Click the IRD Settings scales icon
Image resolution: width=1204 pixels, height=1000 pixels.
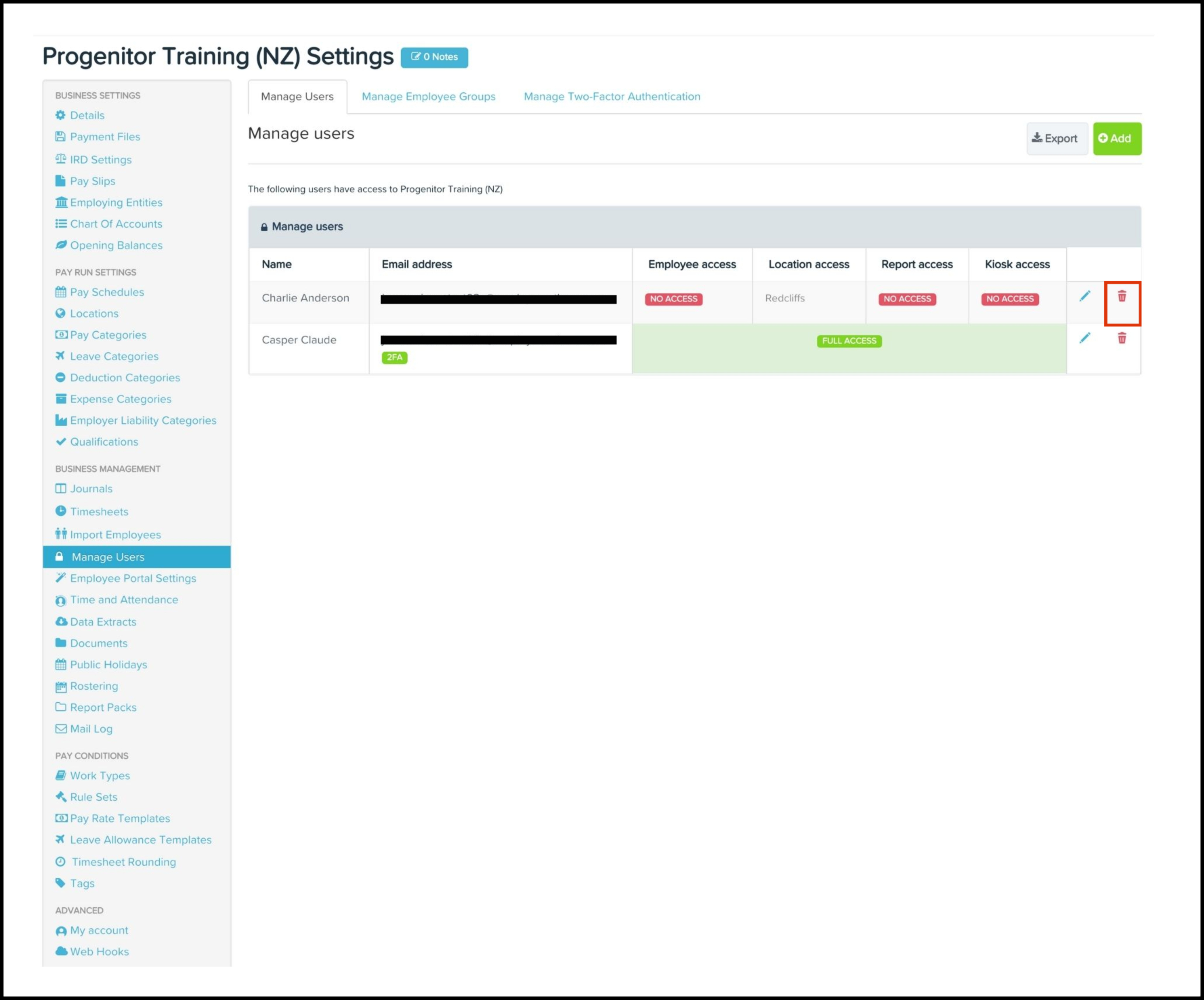(x=60, y=159)
